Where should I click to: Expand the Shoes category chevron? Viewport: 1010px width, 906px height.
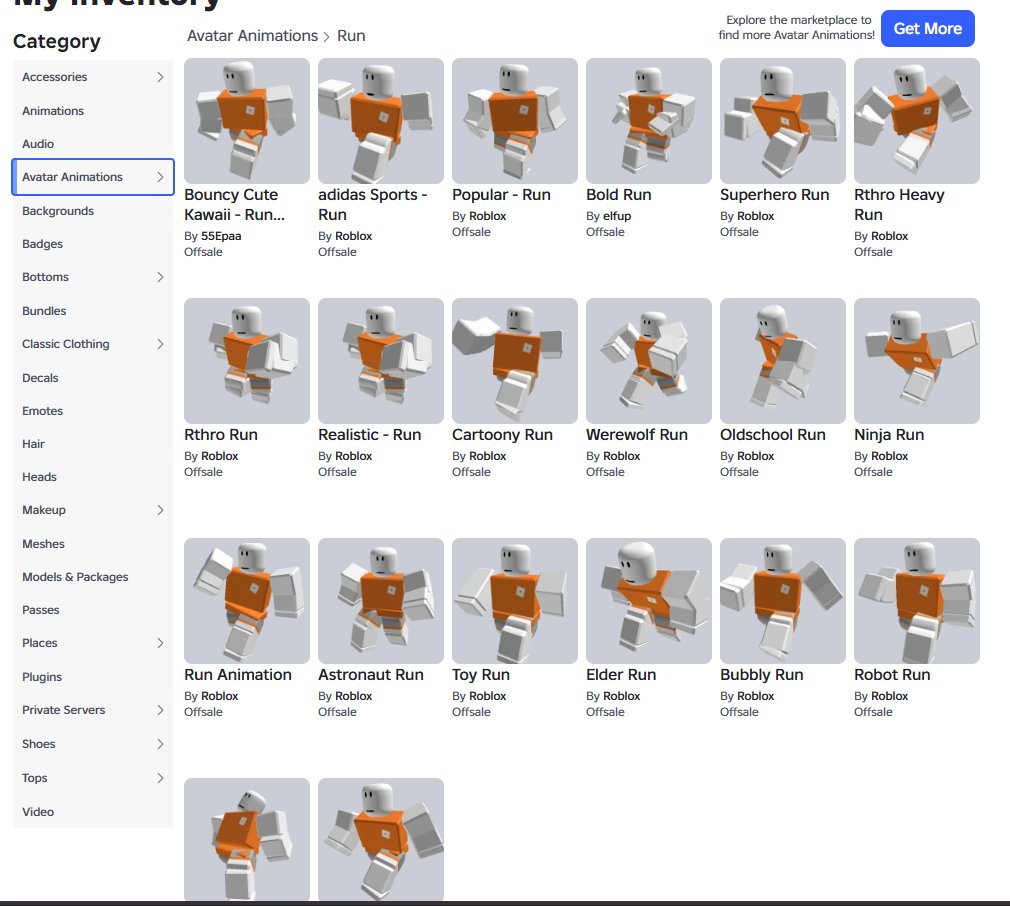[160, 744]
